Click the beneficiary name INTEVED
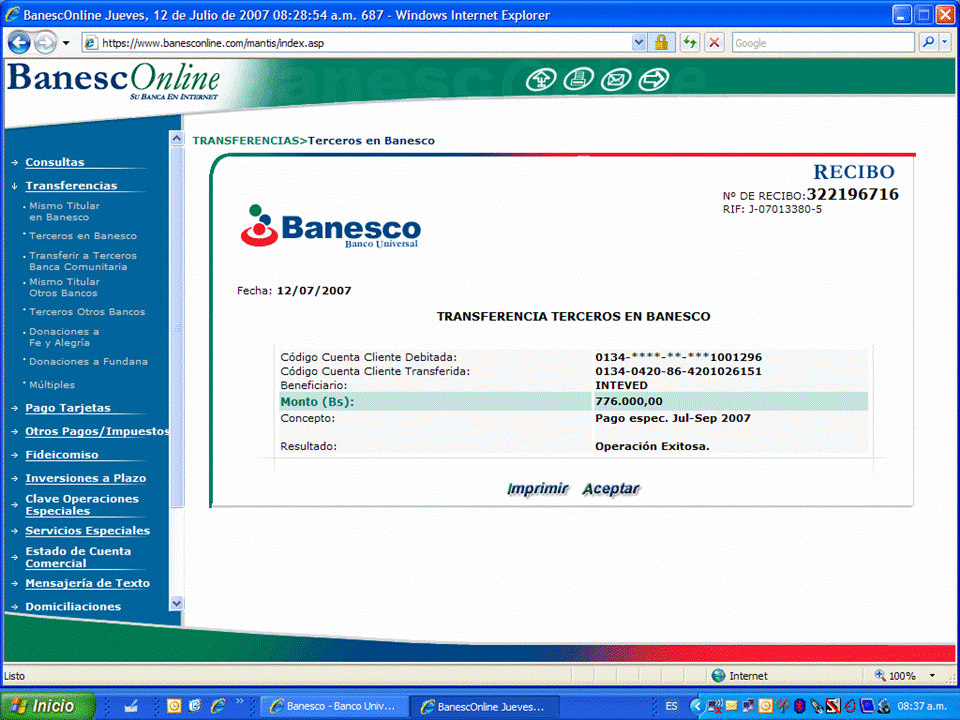 (621, 385)
